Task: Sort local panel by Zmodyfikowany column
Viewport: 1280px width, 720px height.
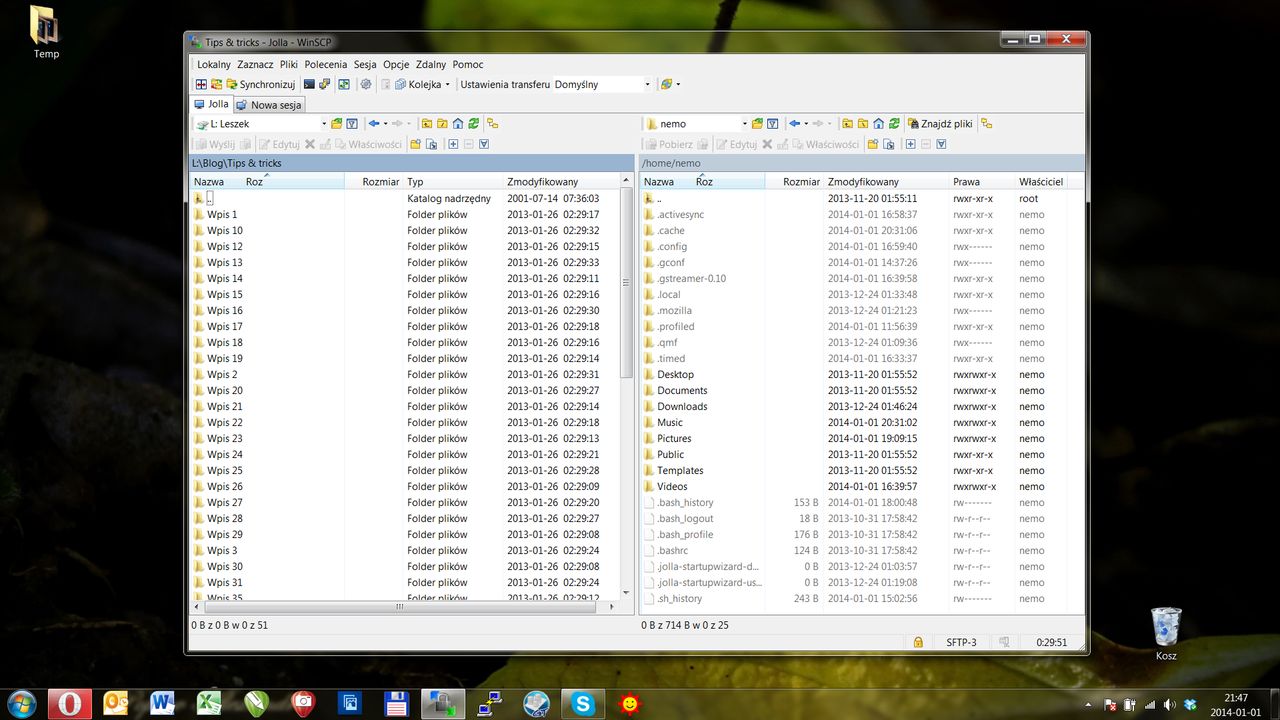Action: click(x=561, y=182)
